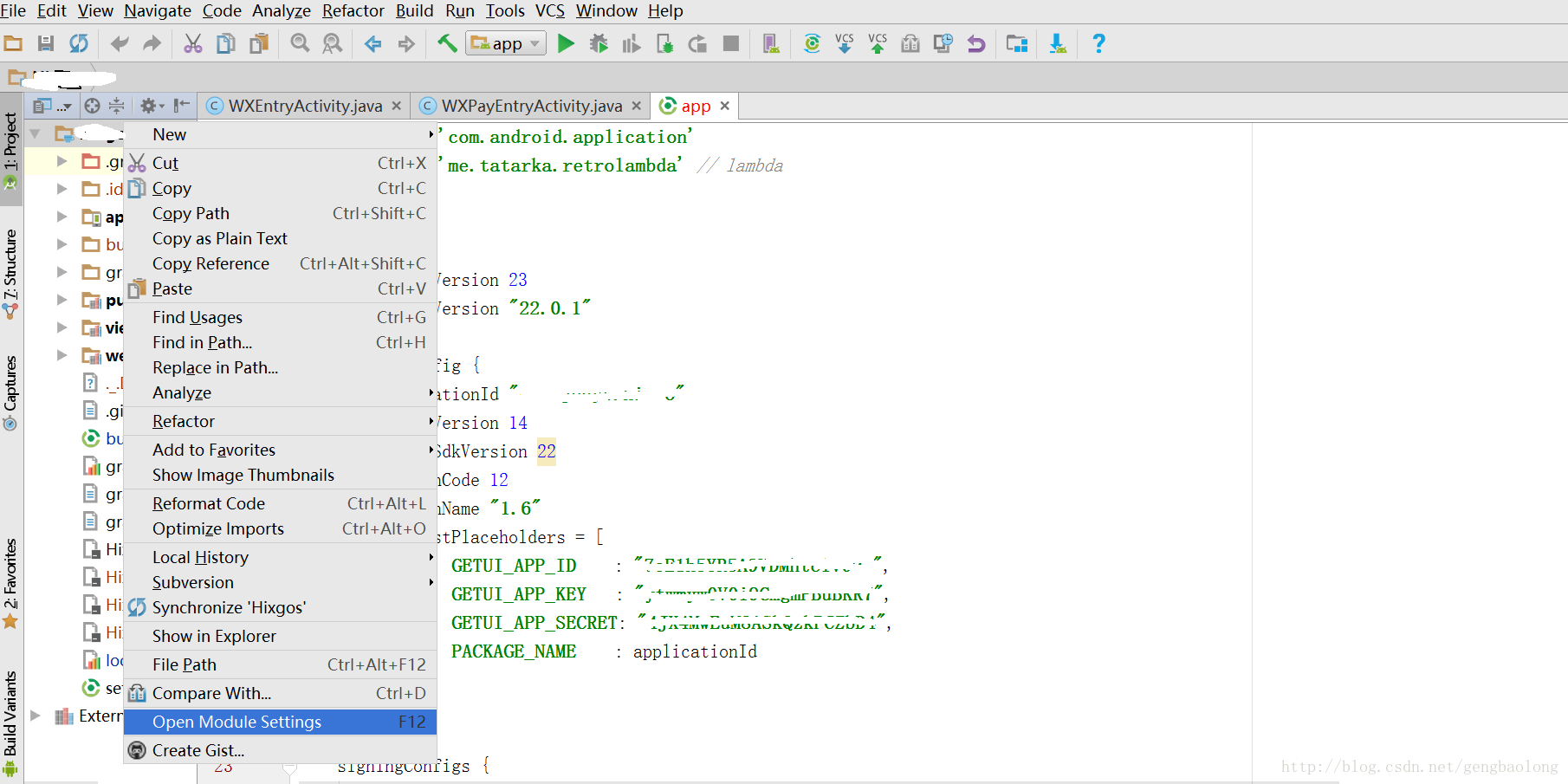The width and height of the screenshot is (1568, 784).
Task: Open the VCS menu
Action: pyautogui.click(x=550, y=10)
